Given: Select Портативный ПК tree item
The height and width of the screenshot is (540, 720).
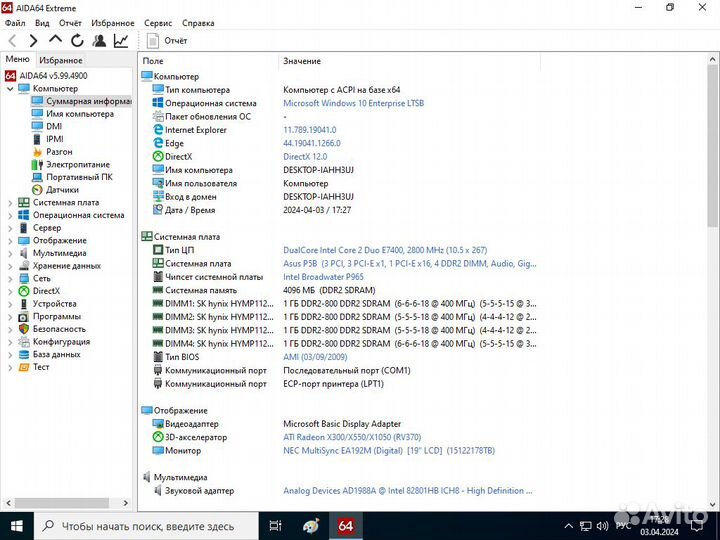Looking at the screenshot, I should click(79, 177).
